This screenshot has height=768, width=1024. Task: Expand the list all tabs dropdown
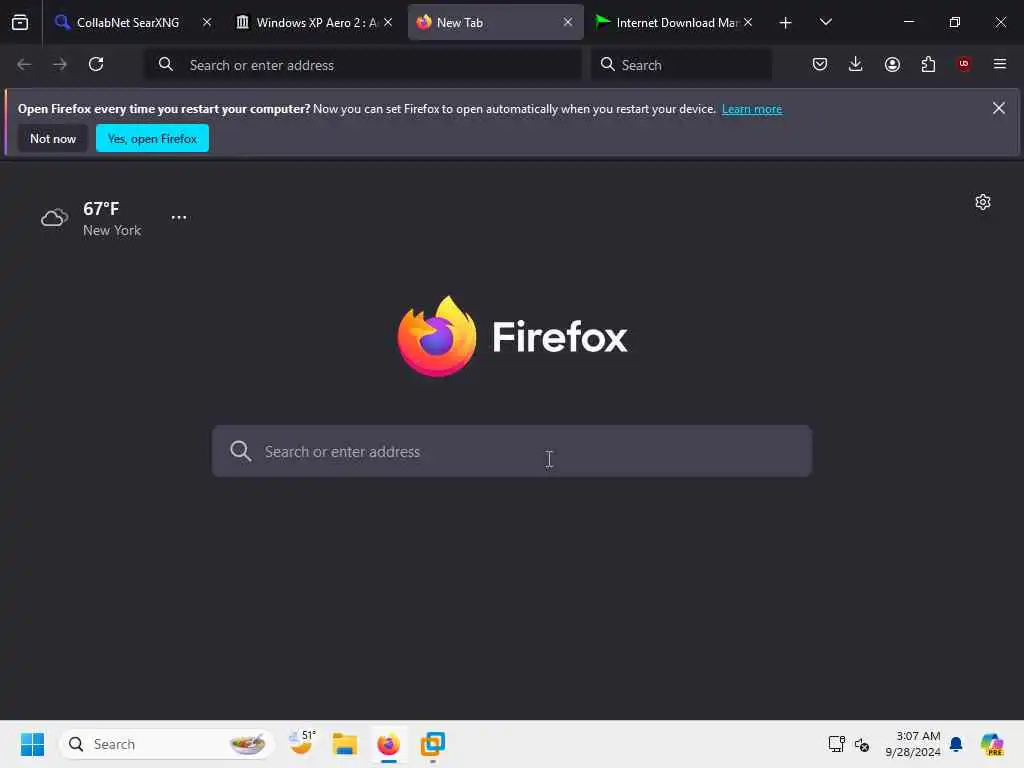(825, 22)
